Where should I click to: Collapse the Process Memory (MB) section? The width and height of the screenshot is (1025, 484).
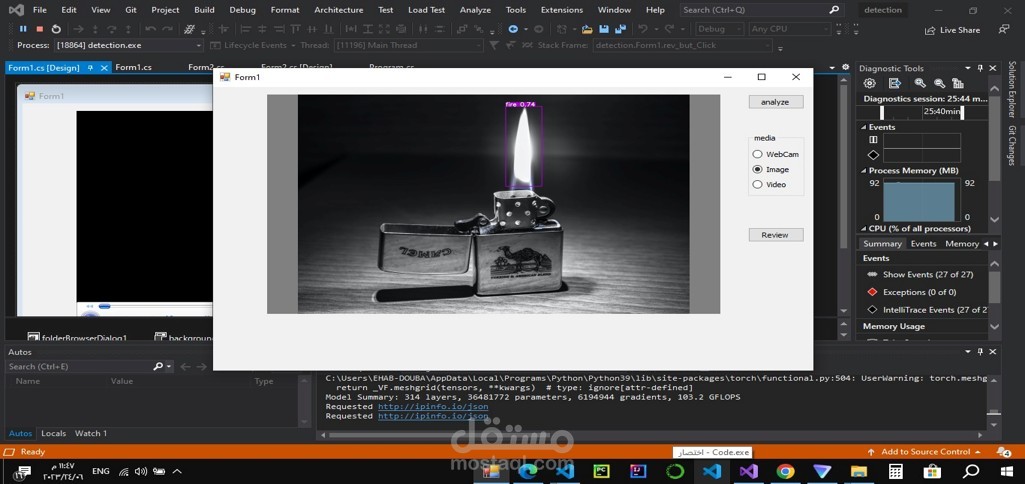tap(863, 171)
